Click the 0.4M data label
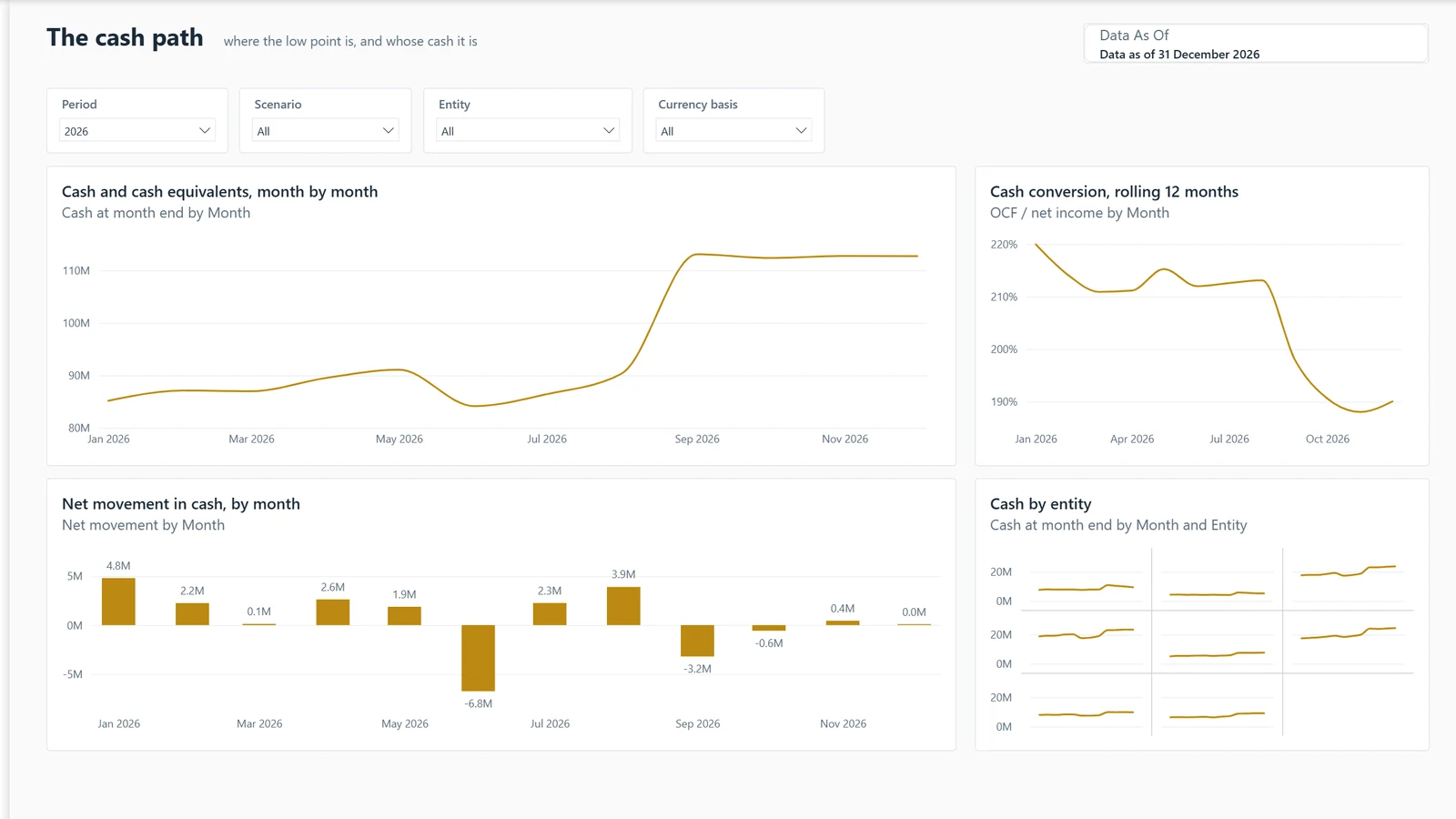The height and width of the screenshot is (819, 1456). 843,609
